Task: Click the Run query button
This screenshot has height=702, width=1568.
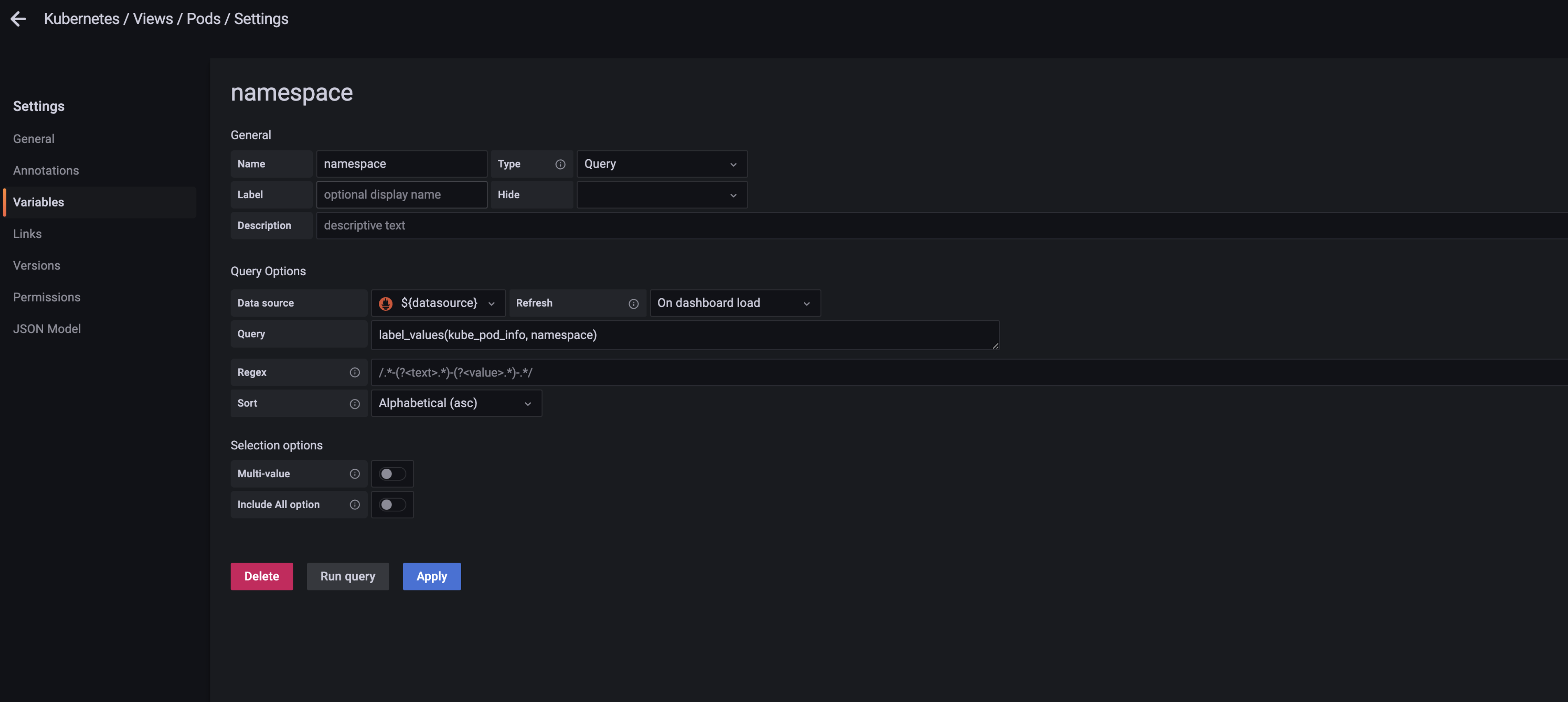Action: coord(347,576)
